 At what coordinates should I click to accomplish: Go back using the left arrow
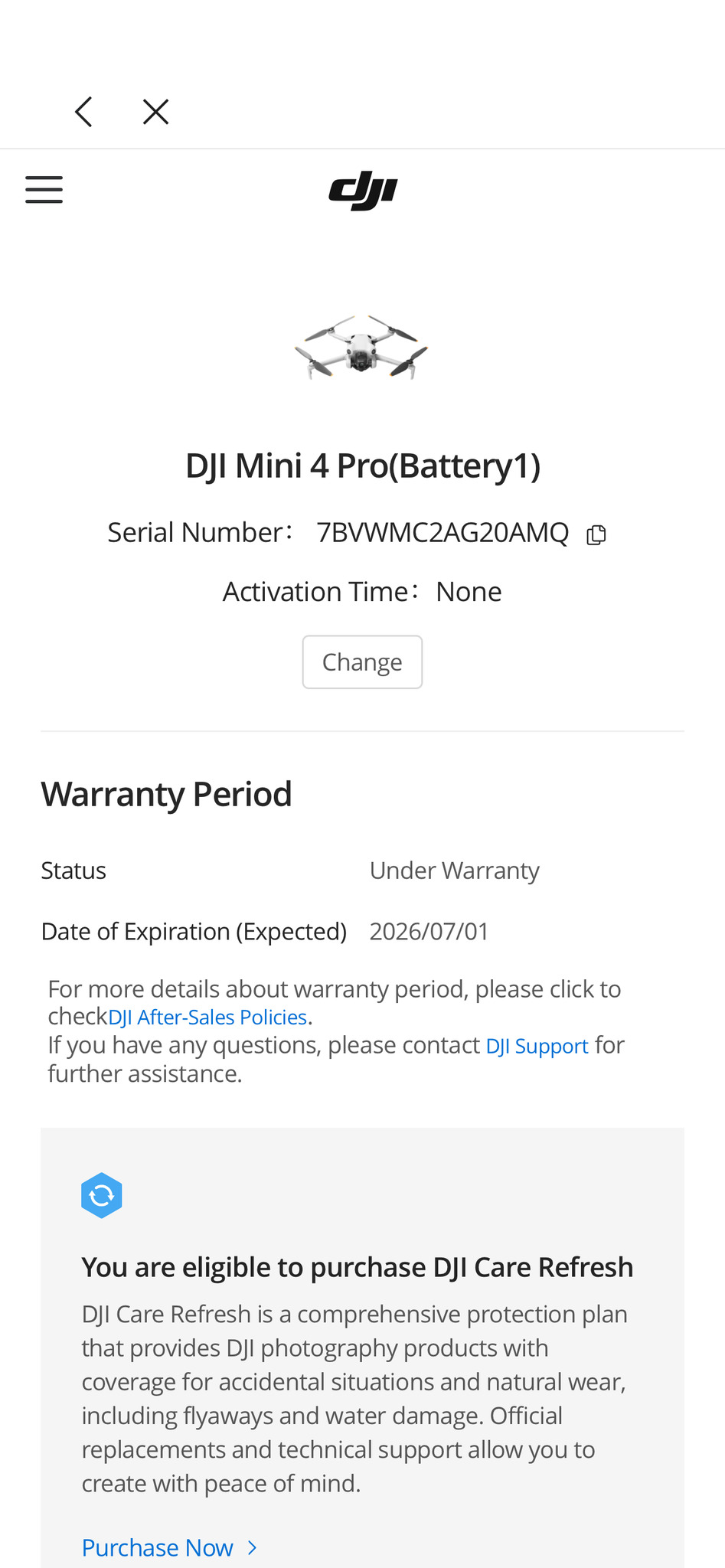(x=83, y=112)
